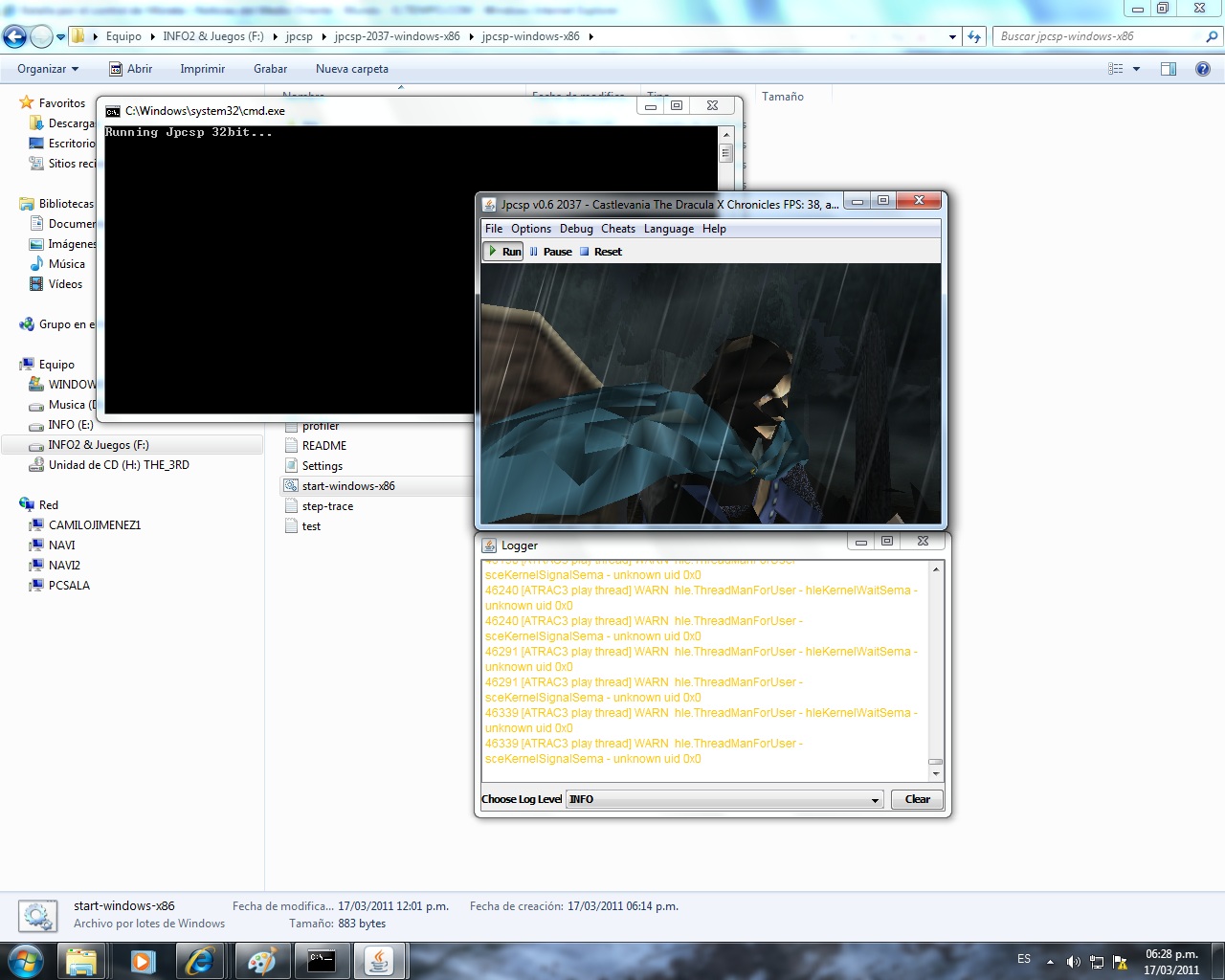This screenshot has height=980, width=1225.
Task: Select jpcsp-2037-windows-x86 in the address bar
Action: pos(397,36)
